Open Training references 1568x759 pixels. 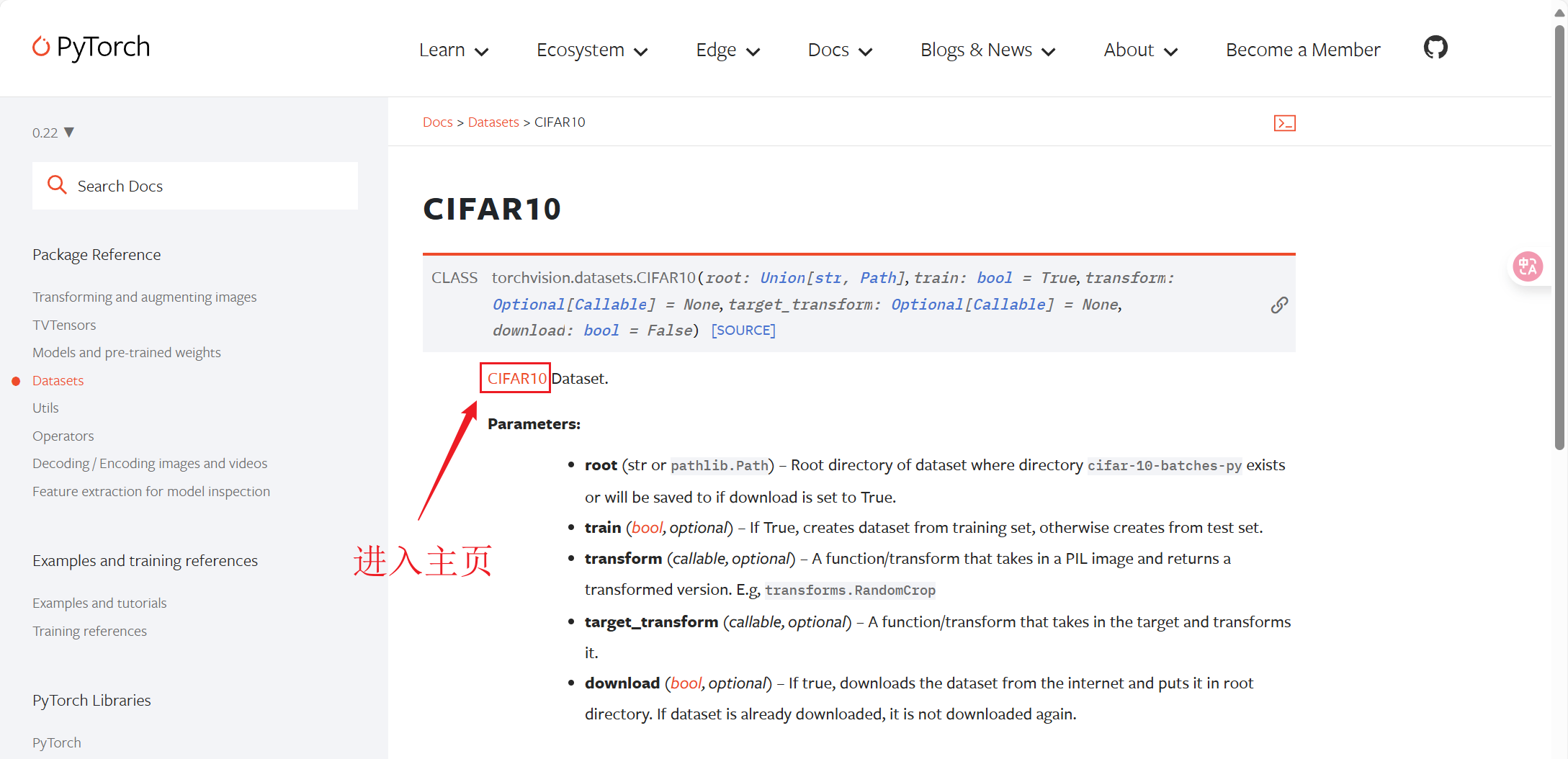tap(89, 631)
